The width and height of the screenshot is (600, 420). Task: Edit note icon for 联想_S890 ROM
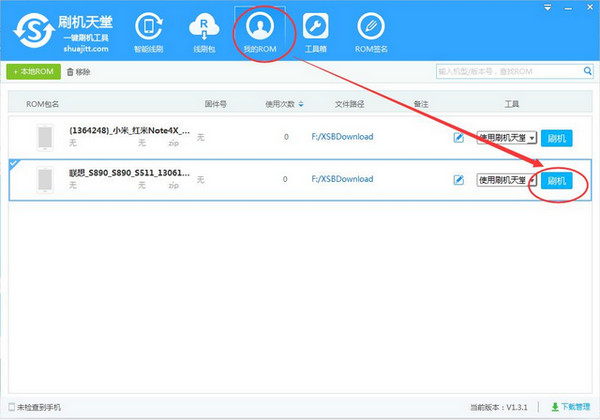pyautogui.click(x=458, y=180)
